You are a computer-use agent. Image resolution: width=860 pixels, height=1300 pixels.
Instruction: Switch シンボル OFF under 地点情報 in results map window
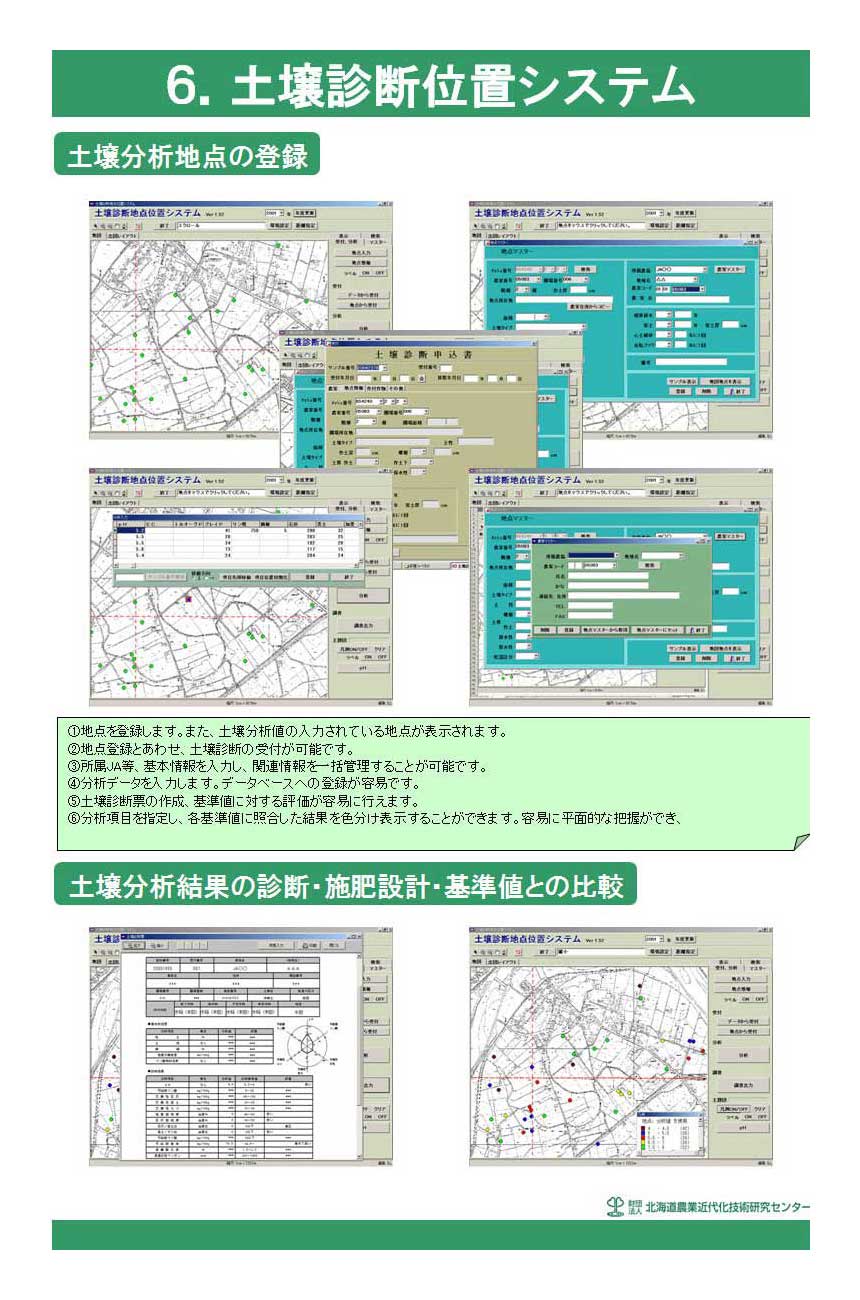click(760, 998)
